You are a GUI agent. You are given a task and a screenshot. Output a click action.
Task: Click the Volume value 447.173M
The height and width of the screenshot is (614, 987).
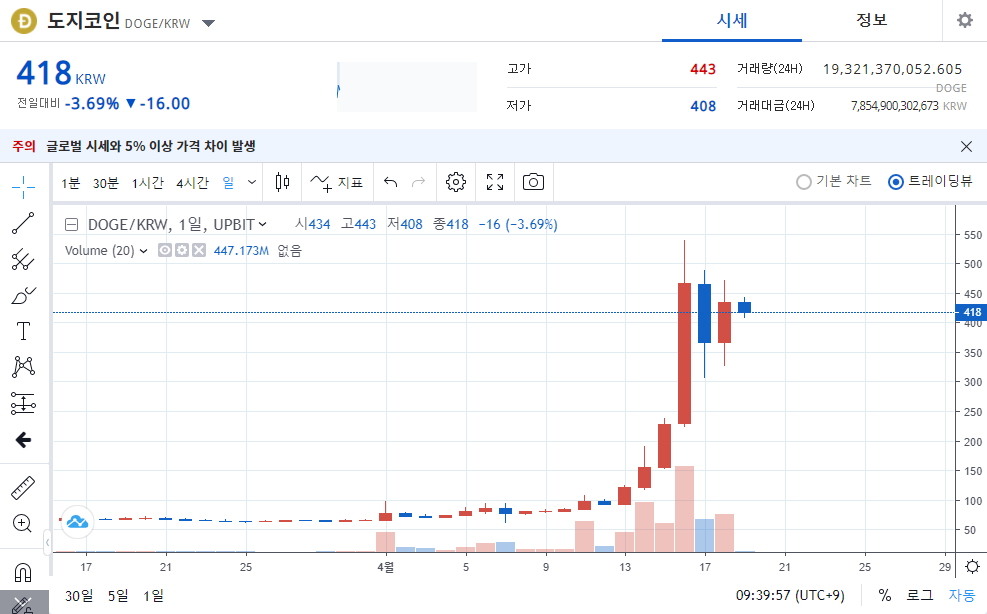click(241, 251)
